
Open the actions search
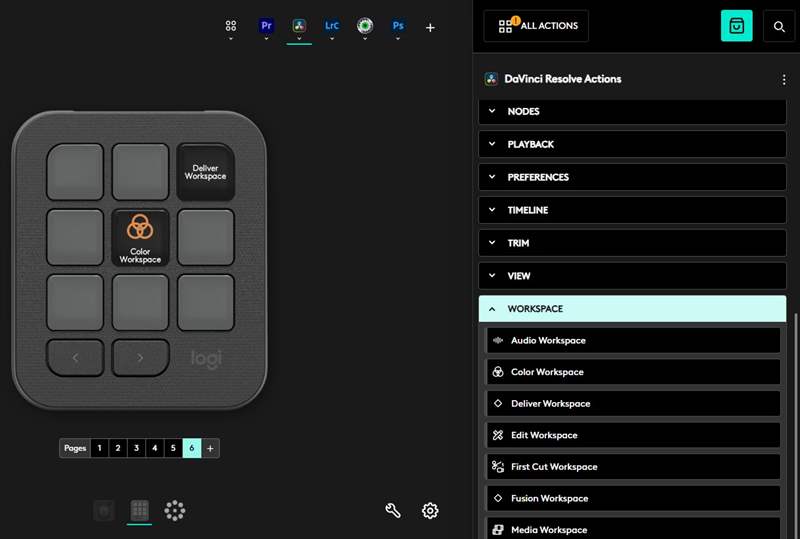[779, 26]
